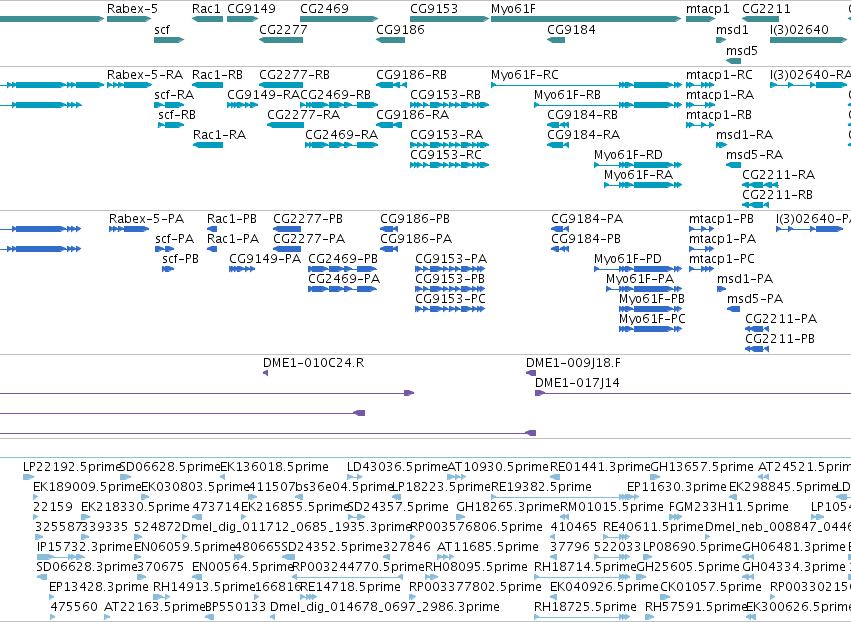Click the CG2277-RB transcript label
Screen dimensions: 851x622
pos(295,74)
